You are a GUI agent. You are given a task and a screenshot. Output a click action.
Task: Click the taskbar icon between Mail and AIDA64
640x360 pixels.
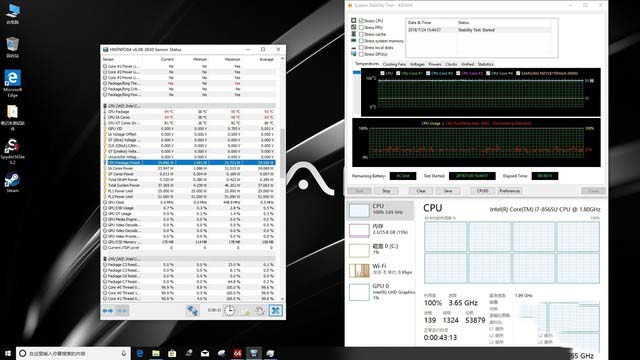click(x=221, y=353)
